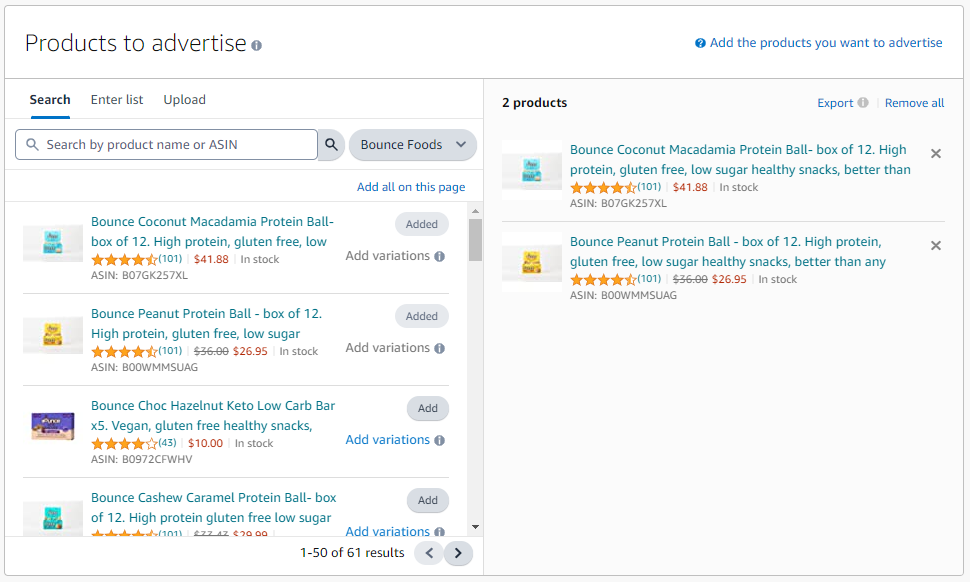Click Choc Hazelnut Keto Bar thumbnail

click(53, 427)
